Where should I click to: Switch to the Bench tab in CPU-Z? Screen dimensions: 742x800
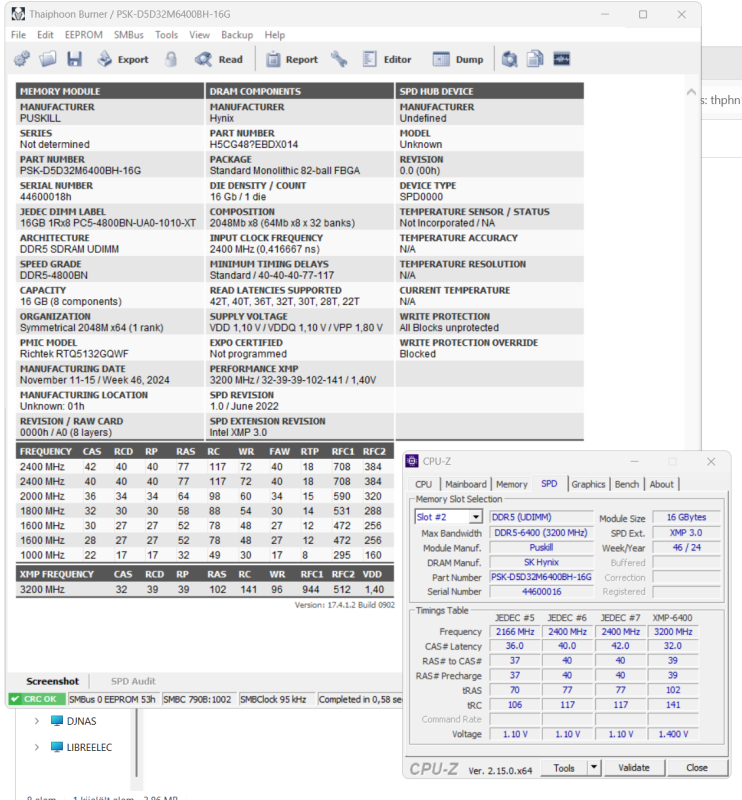(627, 484)
